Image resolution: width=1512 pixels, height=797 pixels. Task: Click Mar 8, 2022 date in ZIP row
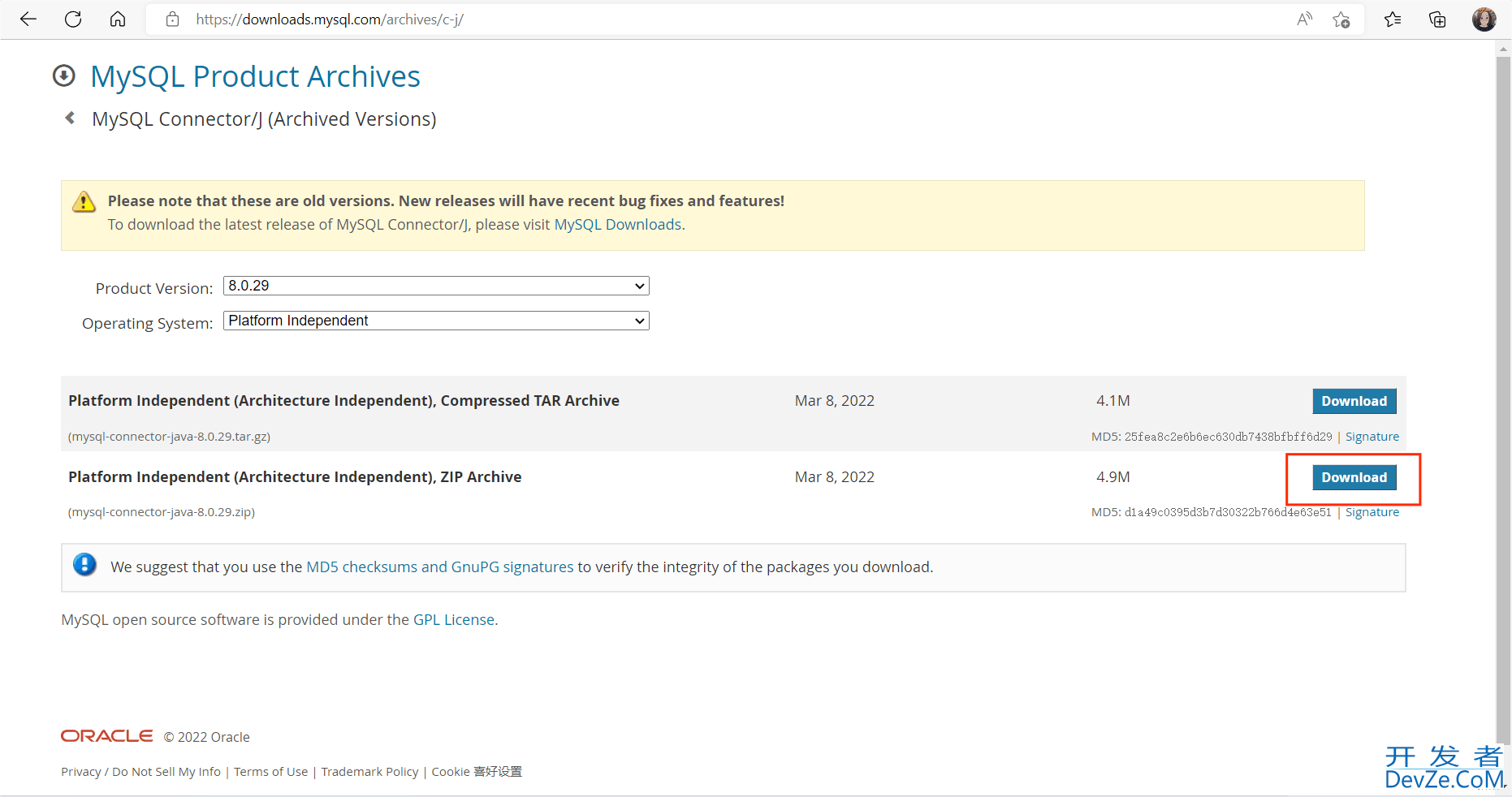click(834, 477)
